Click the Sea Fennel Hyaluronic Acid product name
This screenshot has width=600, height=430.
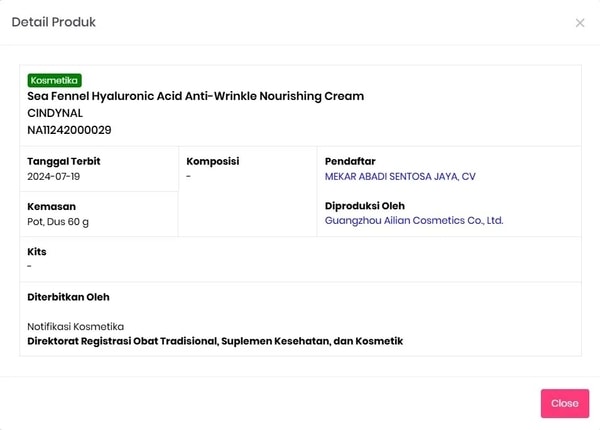coord(195,97)
